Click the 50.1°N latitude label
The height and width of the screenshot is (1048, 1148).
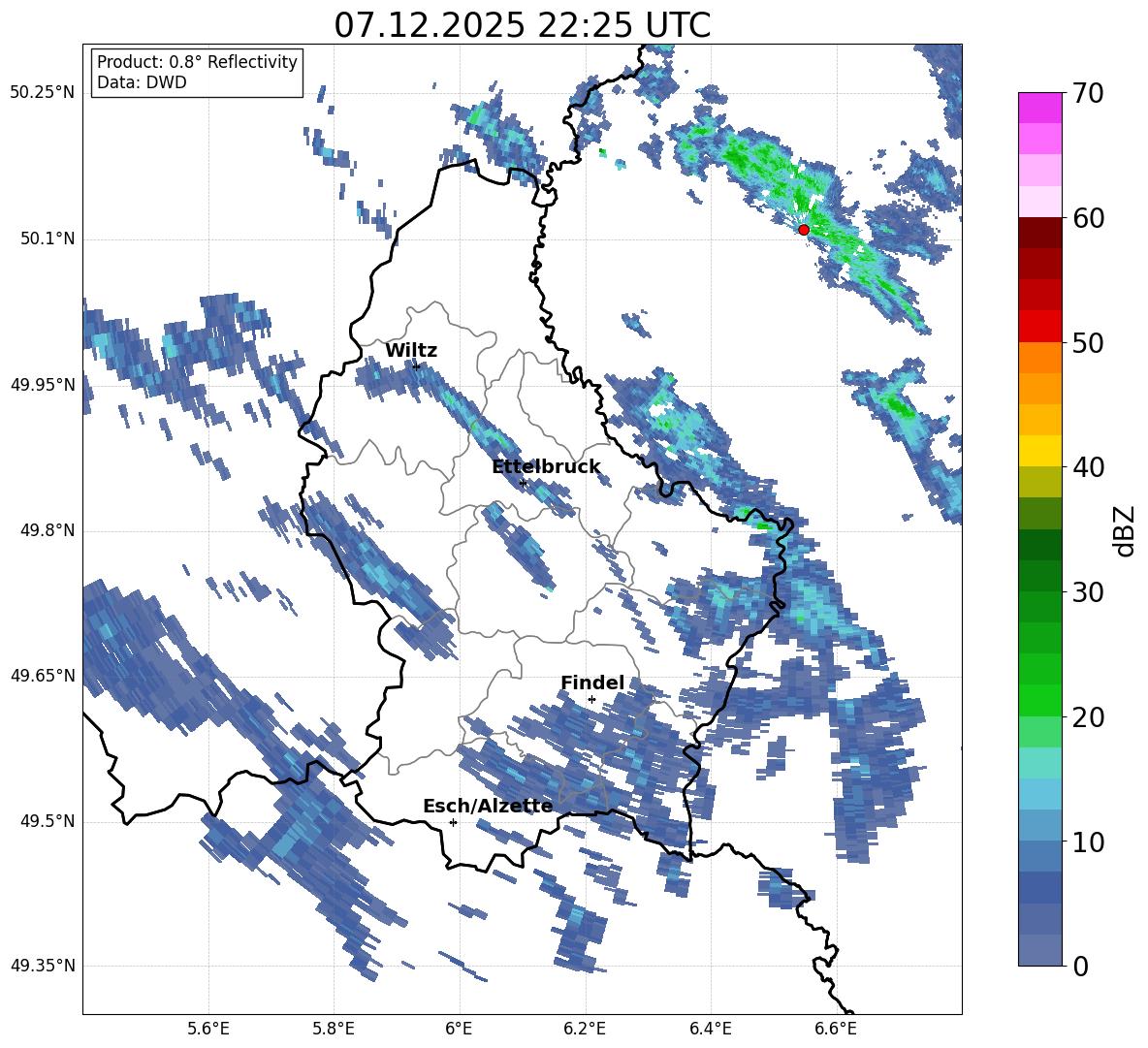tap(48, 239)
